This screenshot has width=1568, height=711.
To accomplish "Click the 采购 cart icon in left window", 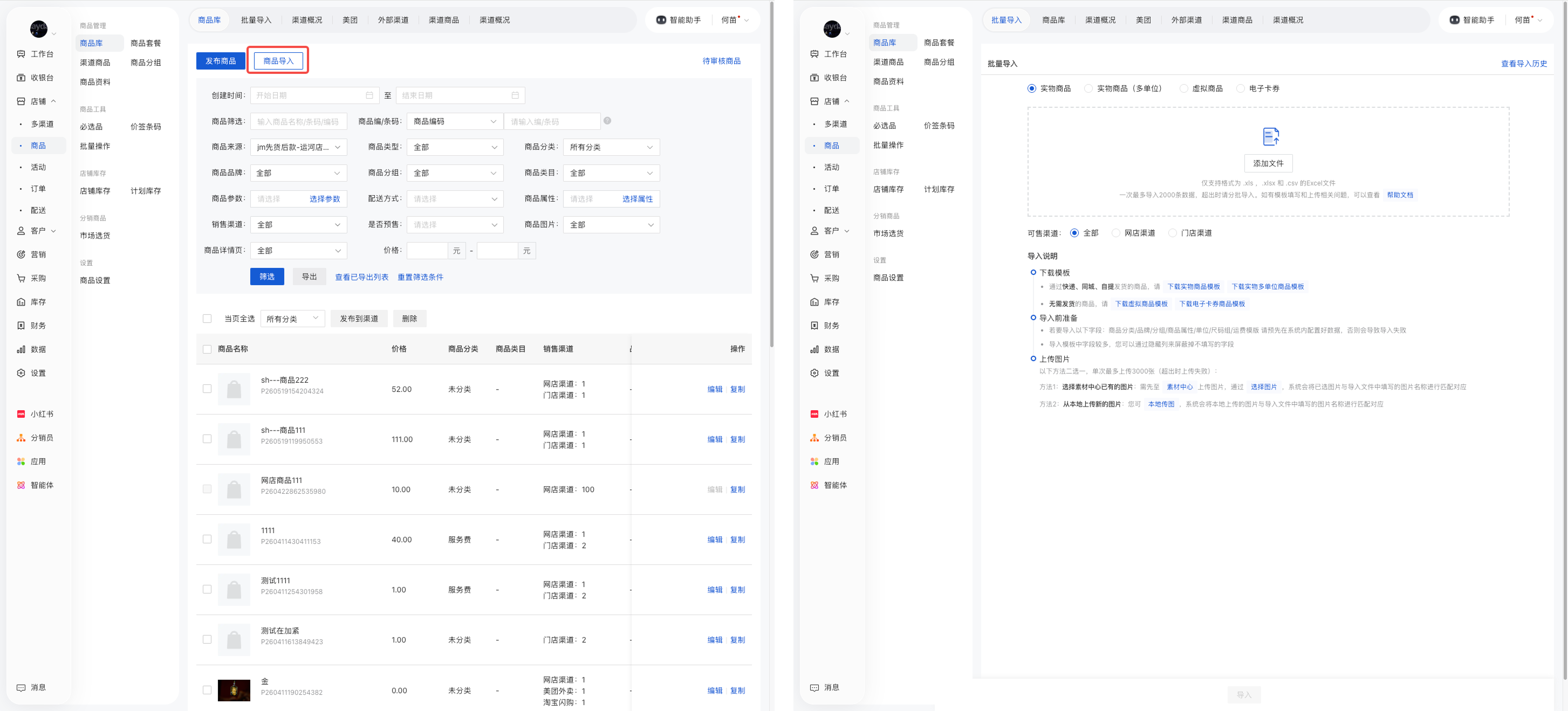I will tap(21, 279).
